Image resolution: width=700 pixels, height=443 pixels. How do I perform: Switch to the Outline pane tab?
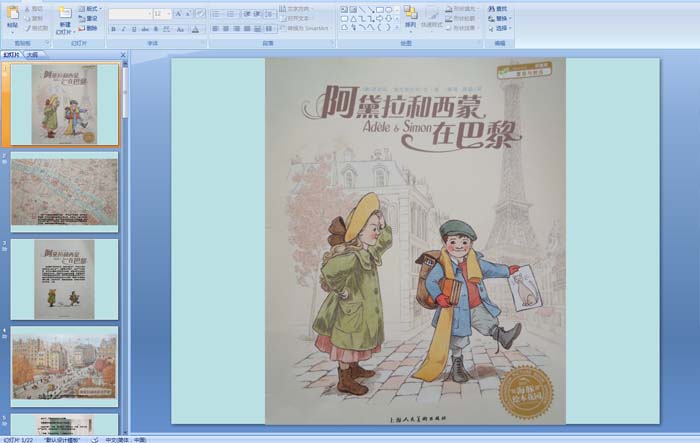point(32,55)
